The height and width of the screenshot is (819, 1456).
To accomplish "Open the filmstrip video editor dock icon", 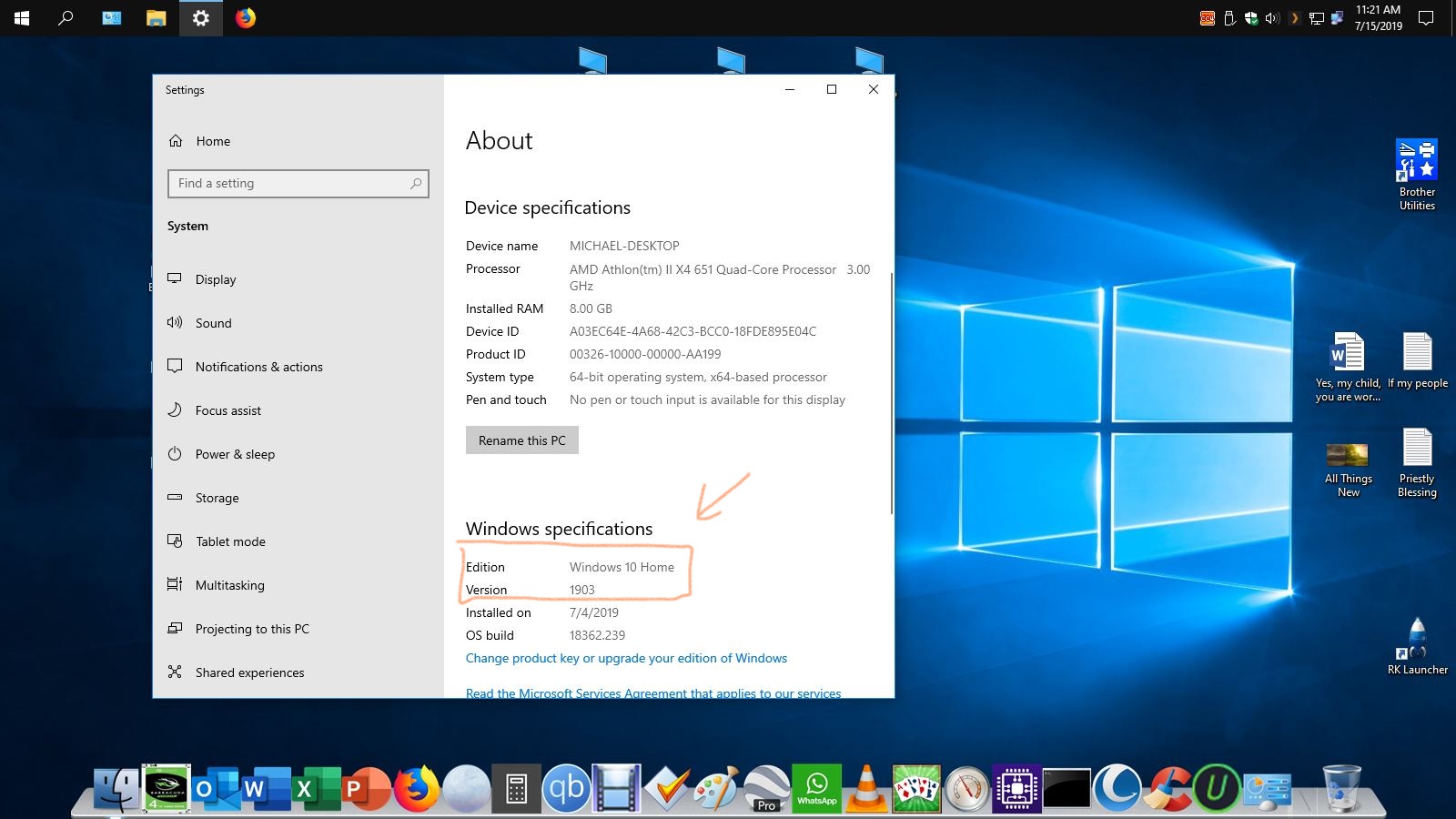I will point(616,788).
